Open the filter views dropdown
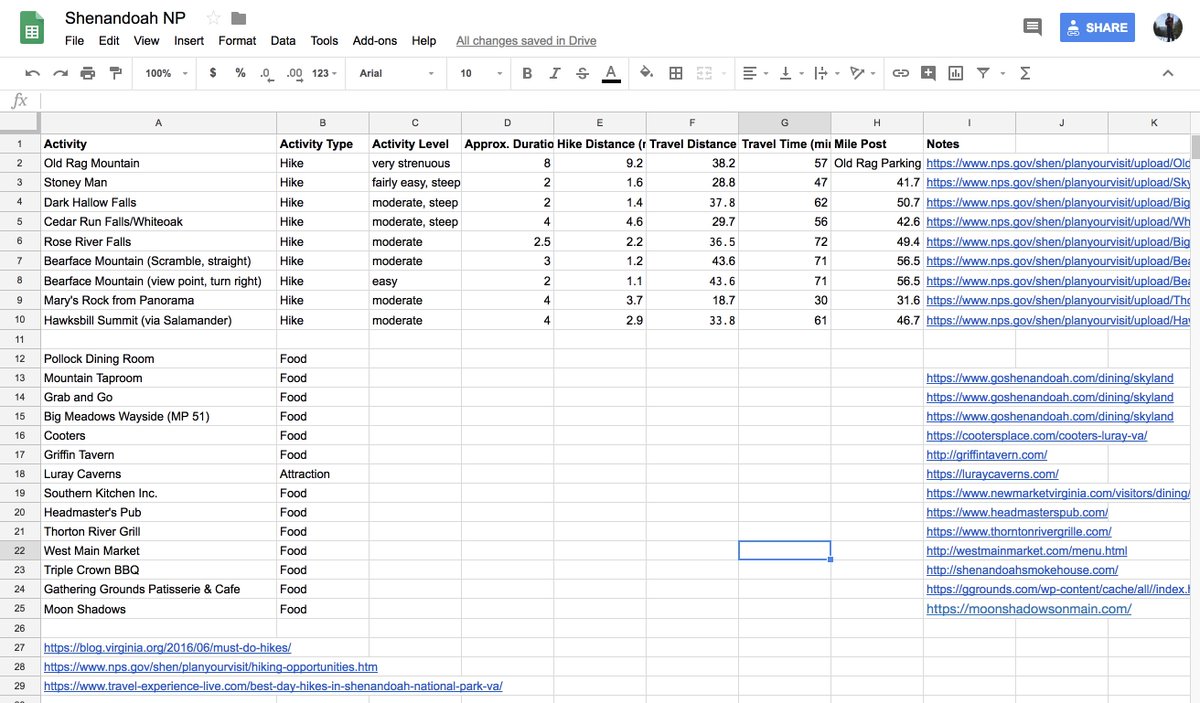Viewport: 1200px width, 703px height. (x=988, y=73)
